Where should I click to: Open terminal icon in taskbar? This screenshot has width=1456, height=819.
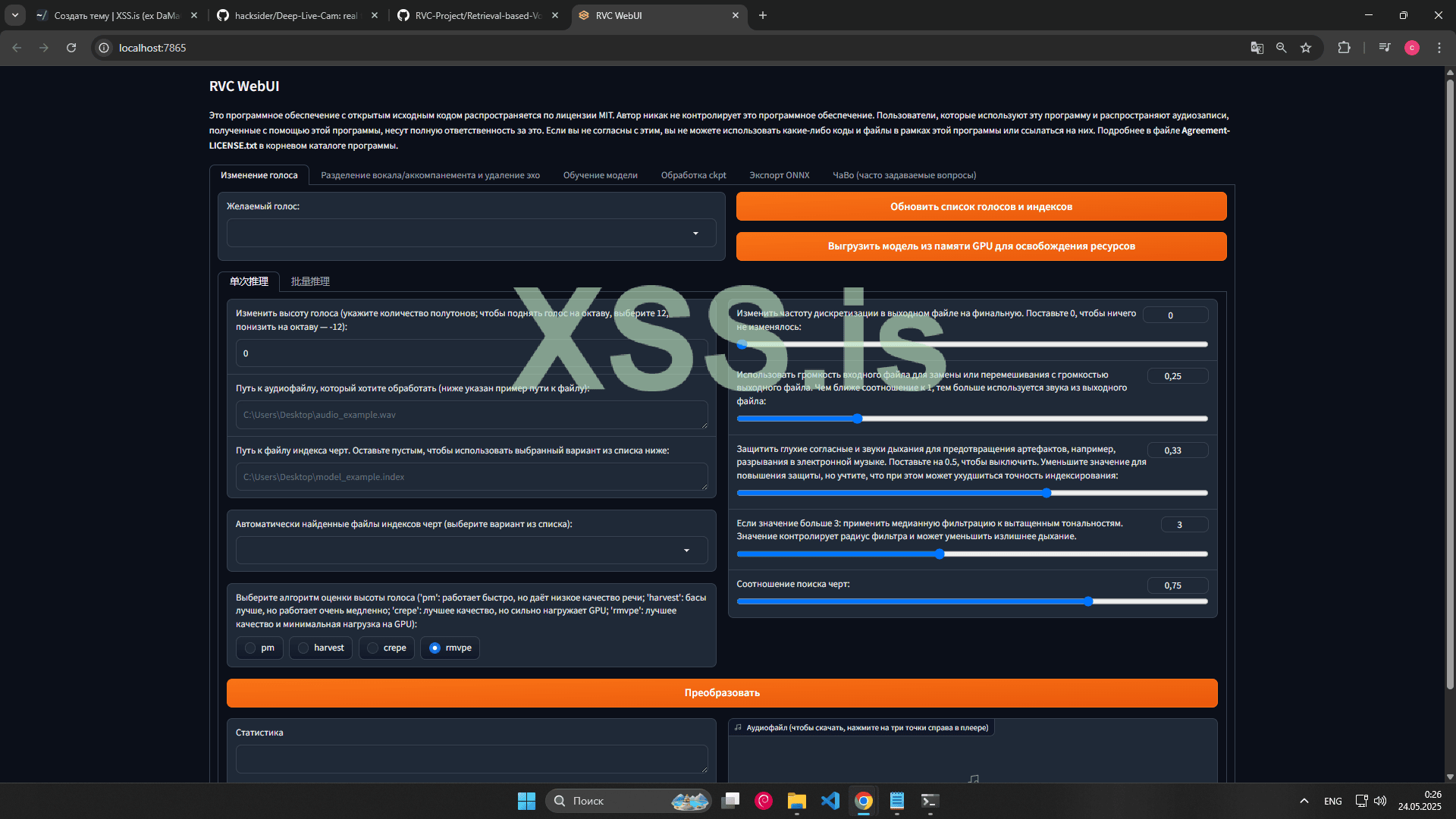pos(930,801)
